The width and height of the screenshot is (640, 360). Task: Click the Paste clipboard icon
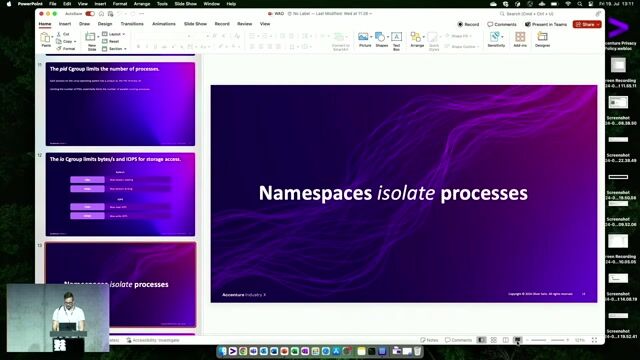tap(45, 38)
